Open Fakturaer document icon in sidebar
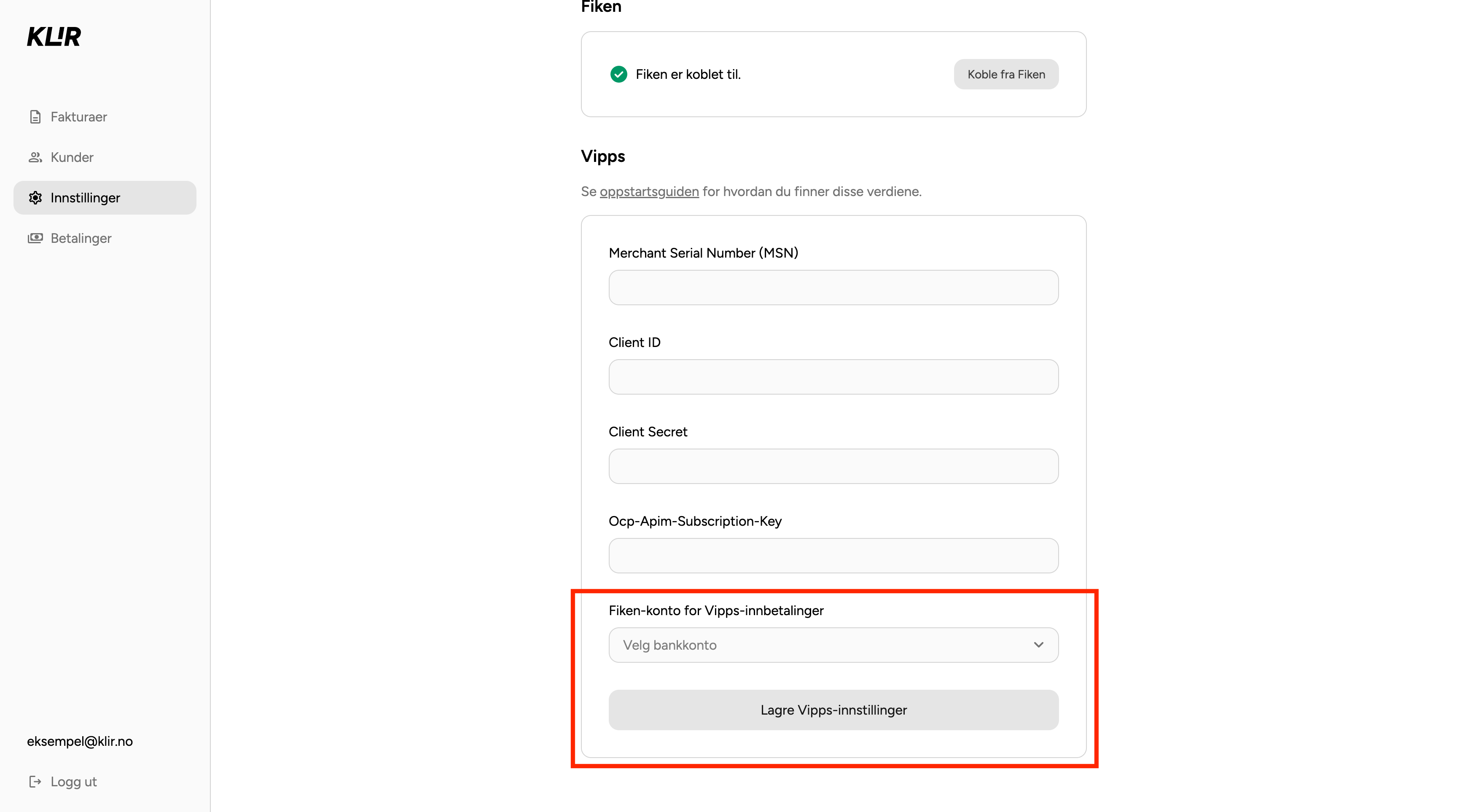This screenshot has width=1457, height=812. tap(35, 117)
